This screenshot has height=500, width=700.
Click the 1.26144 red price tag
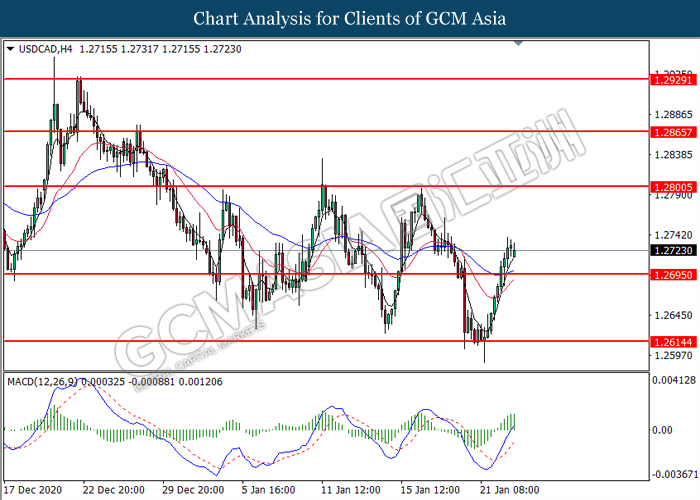click(x=671, y=341)
